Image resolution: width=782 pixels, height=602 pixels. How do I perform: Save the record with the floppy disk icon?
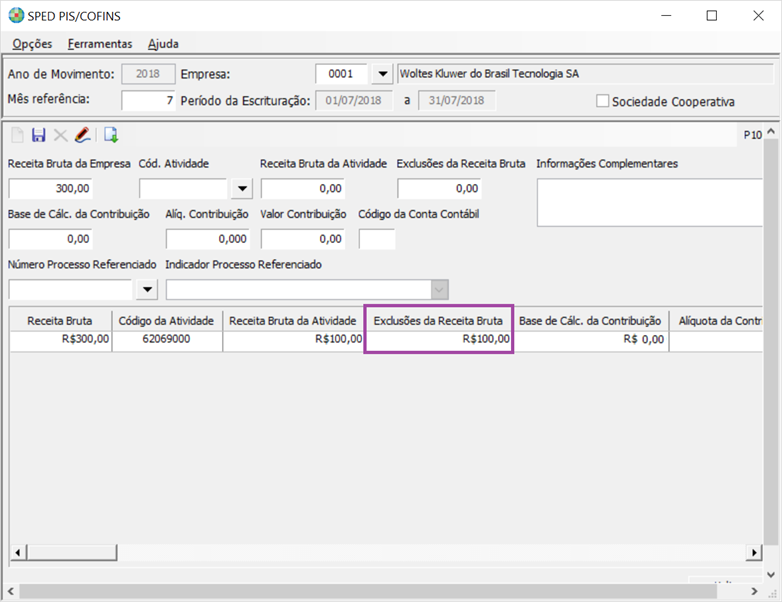[x=39, y=135]
